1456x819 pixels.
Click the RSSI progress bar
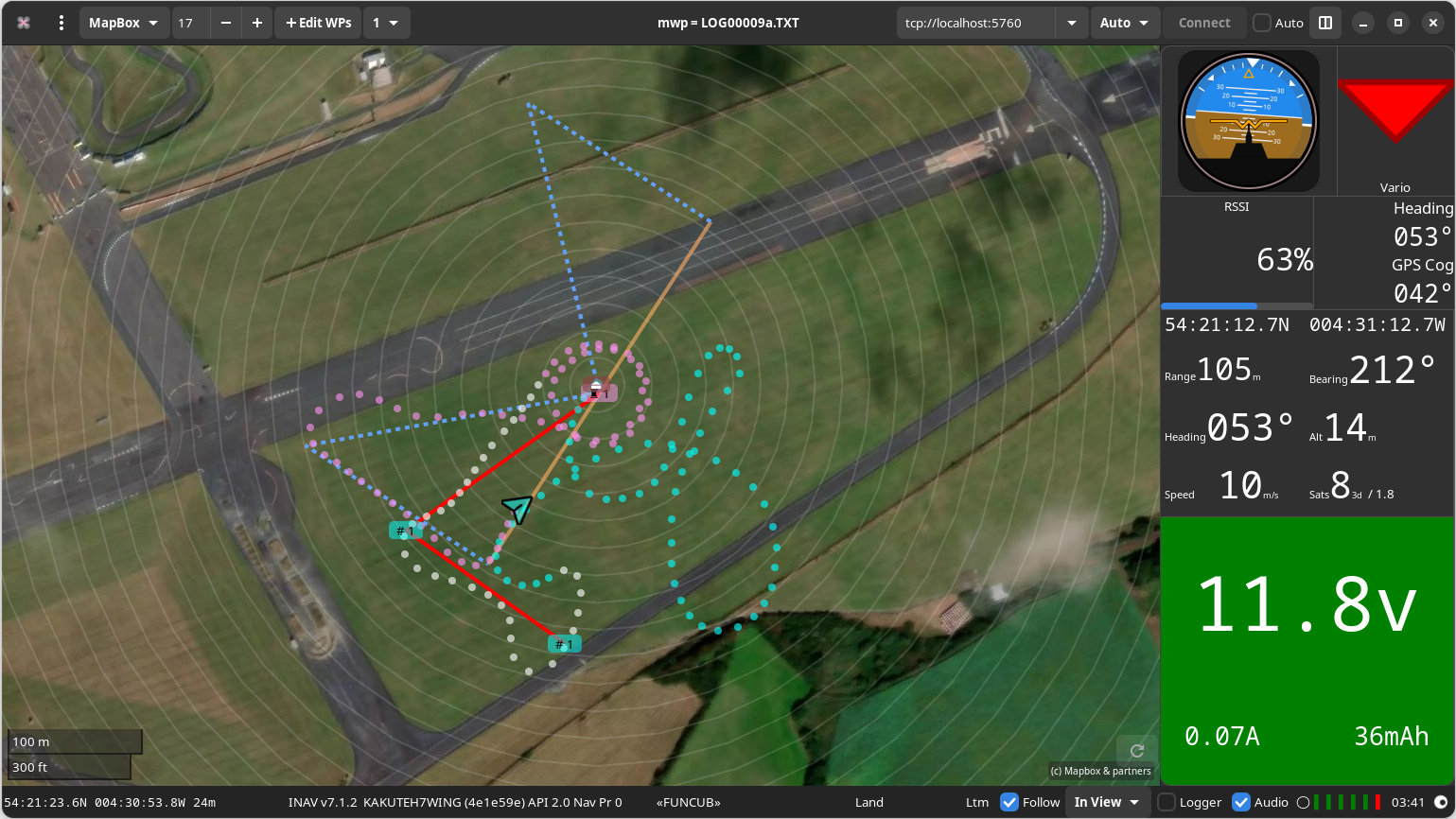tap(1237, 306)
